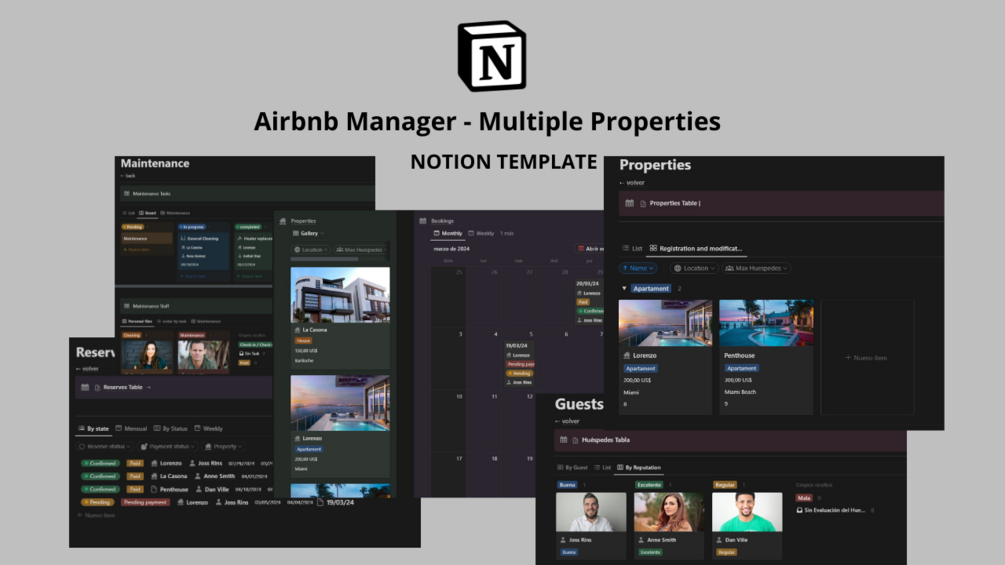Open Location filter in Properties gallery panel
This screenshot has width=1005, height=565.
coord(311,250)
